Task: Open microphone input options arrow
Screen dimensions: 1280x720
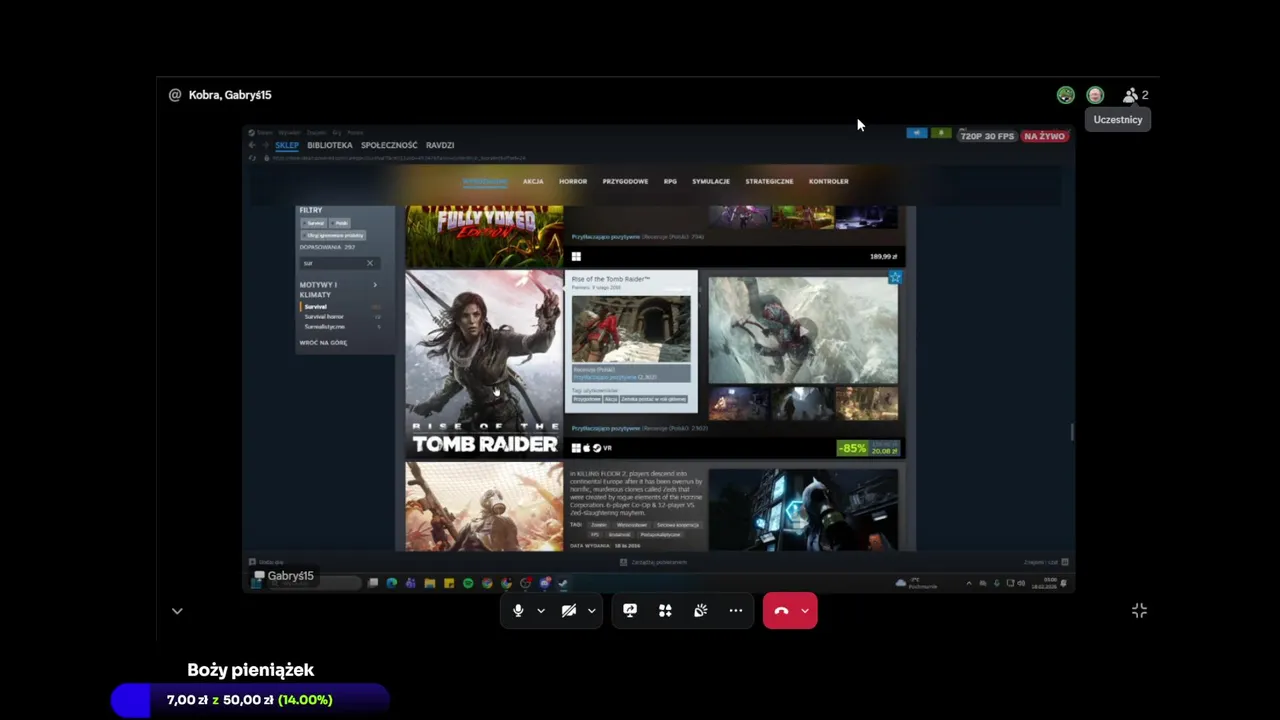Action: [541, 611]
